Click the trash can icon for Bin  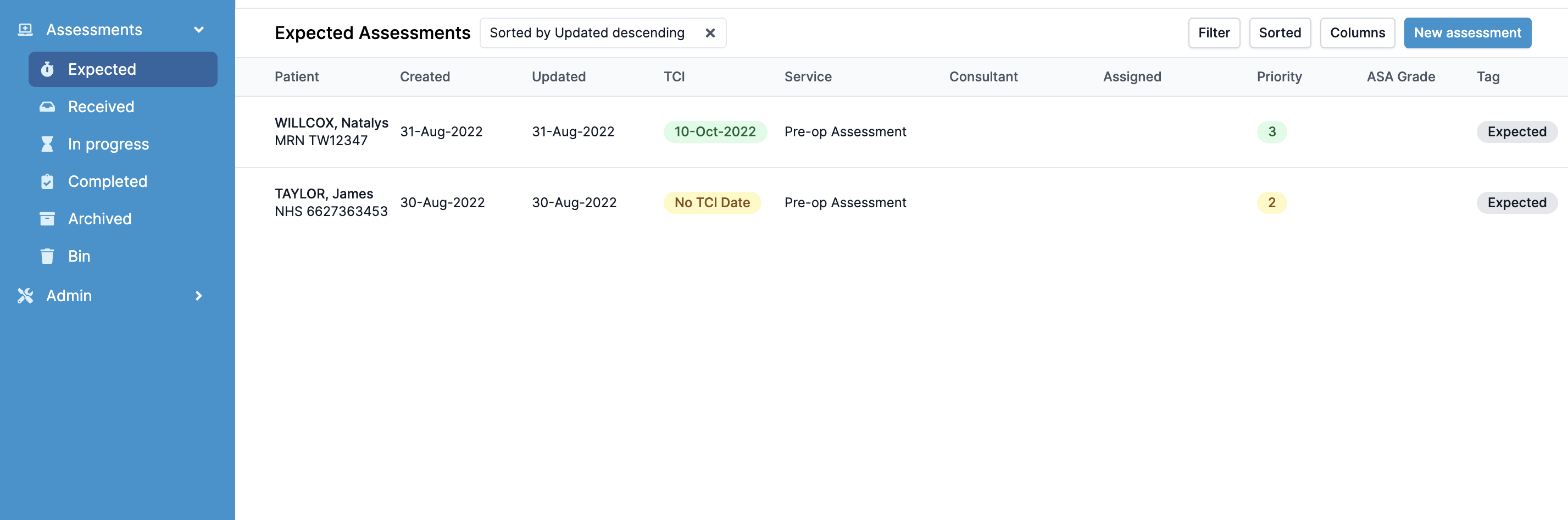[x=47, y=256]
